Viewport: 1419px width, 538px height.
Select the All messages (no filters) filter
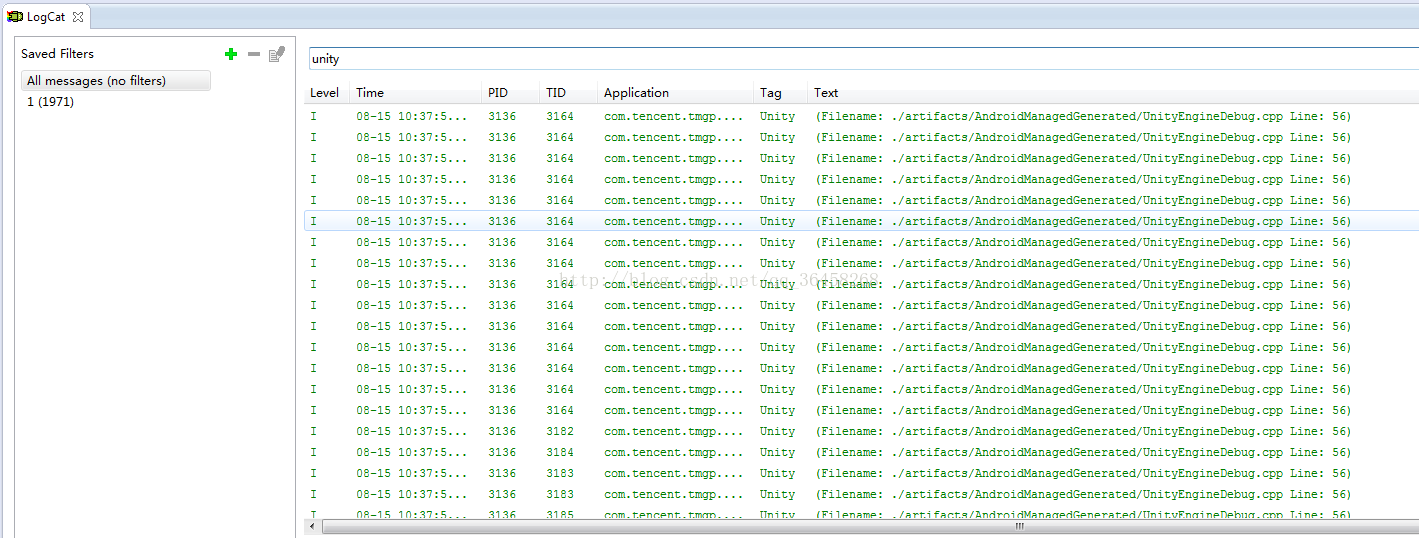pos(116,81)
